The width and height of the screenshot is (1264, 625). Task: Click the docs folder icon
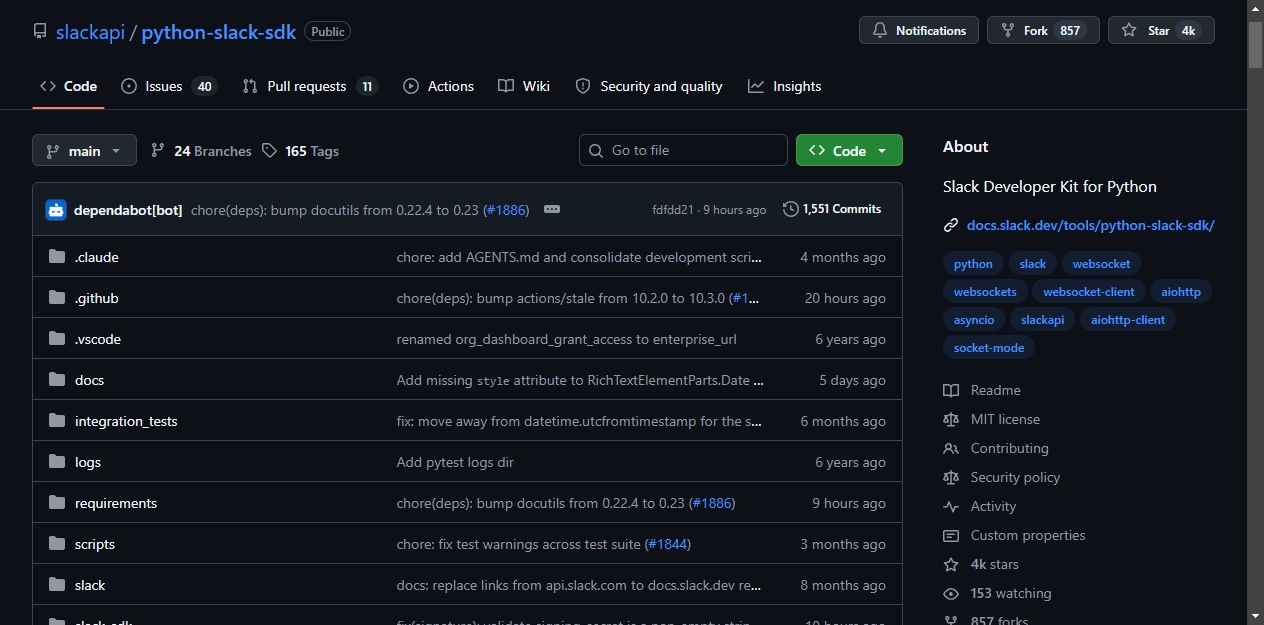click(56, 380)
